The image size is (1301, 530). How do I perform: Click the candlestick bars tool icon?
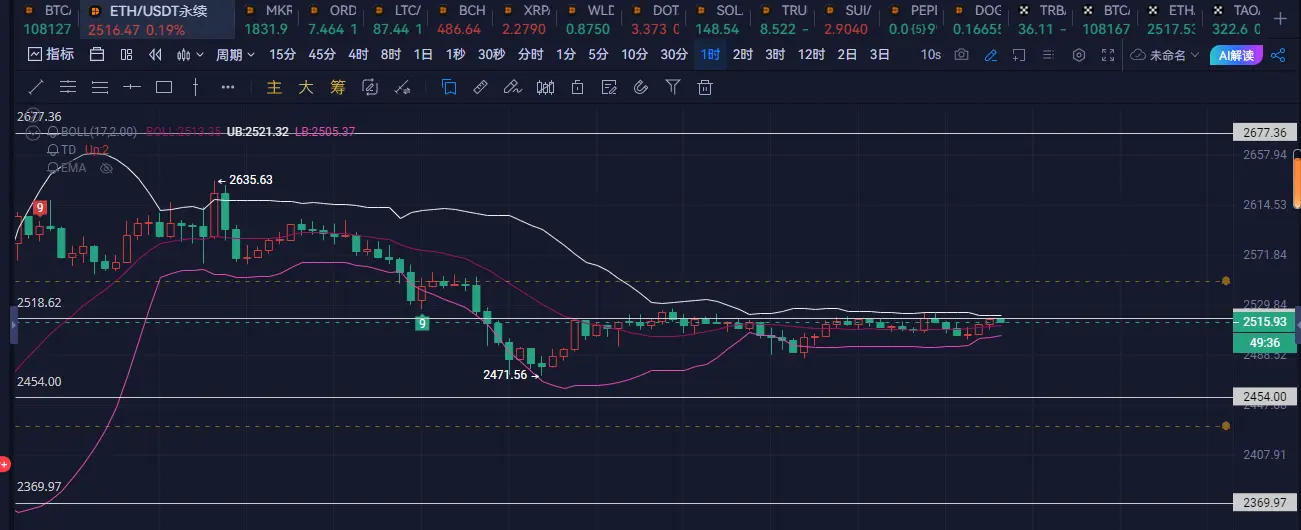click(x=545, y=87)
